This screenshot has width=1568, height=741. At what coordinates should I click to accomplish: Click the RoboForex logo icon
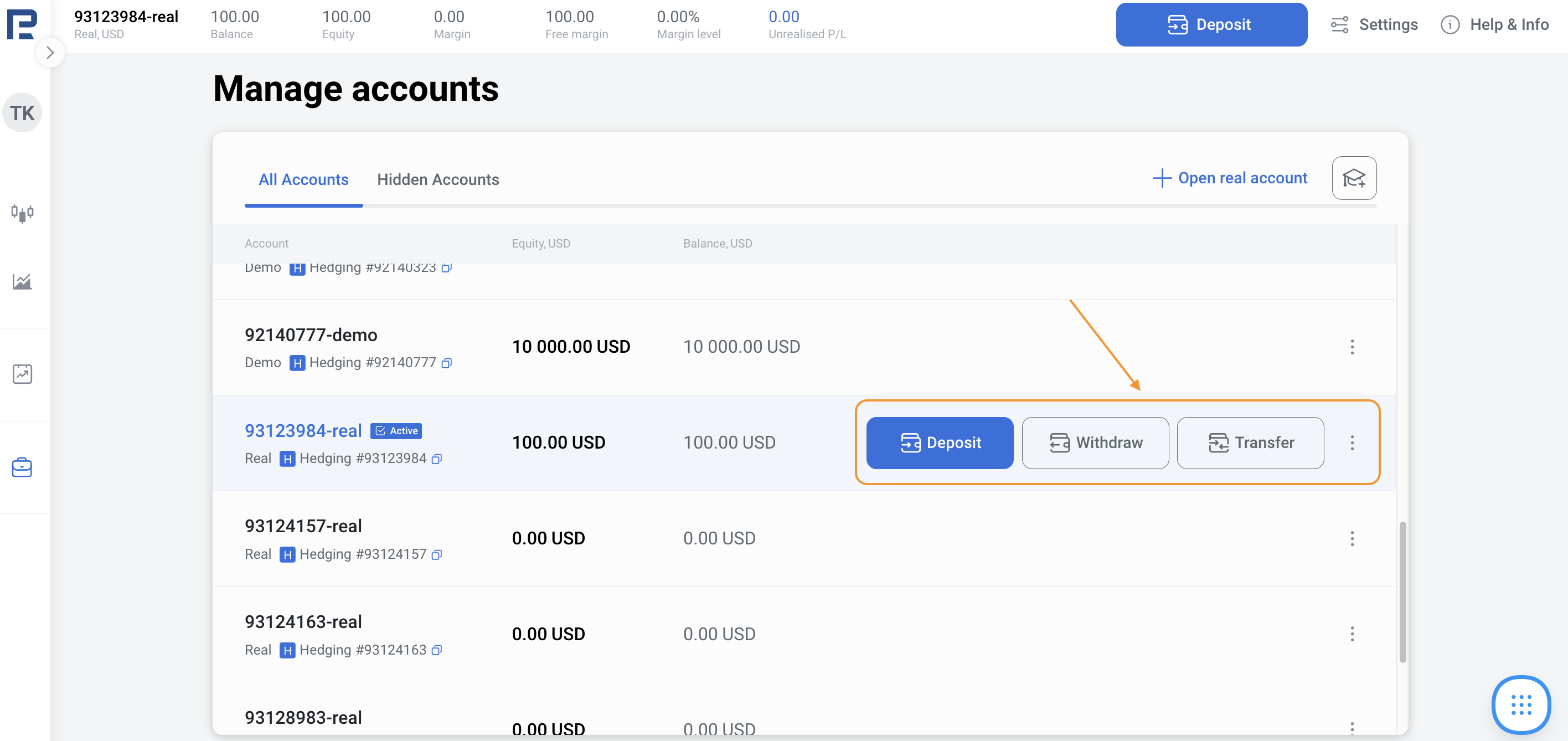coord(22,23)
